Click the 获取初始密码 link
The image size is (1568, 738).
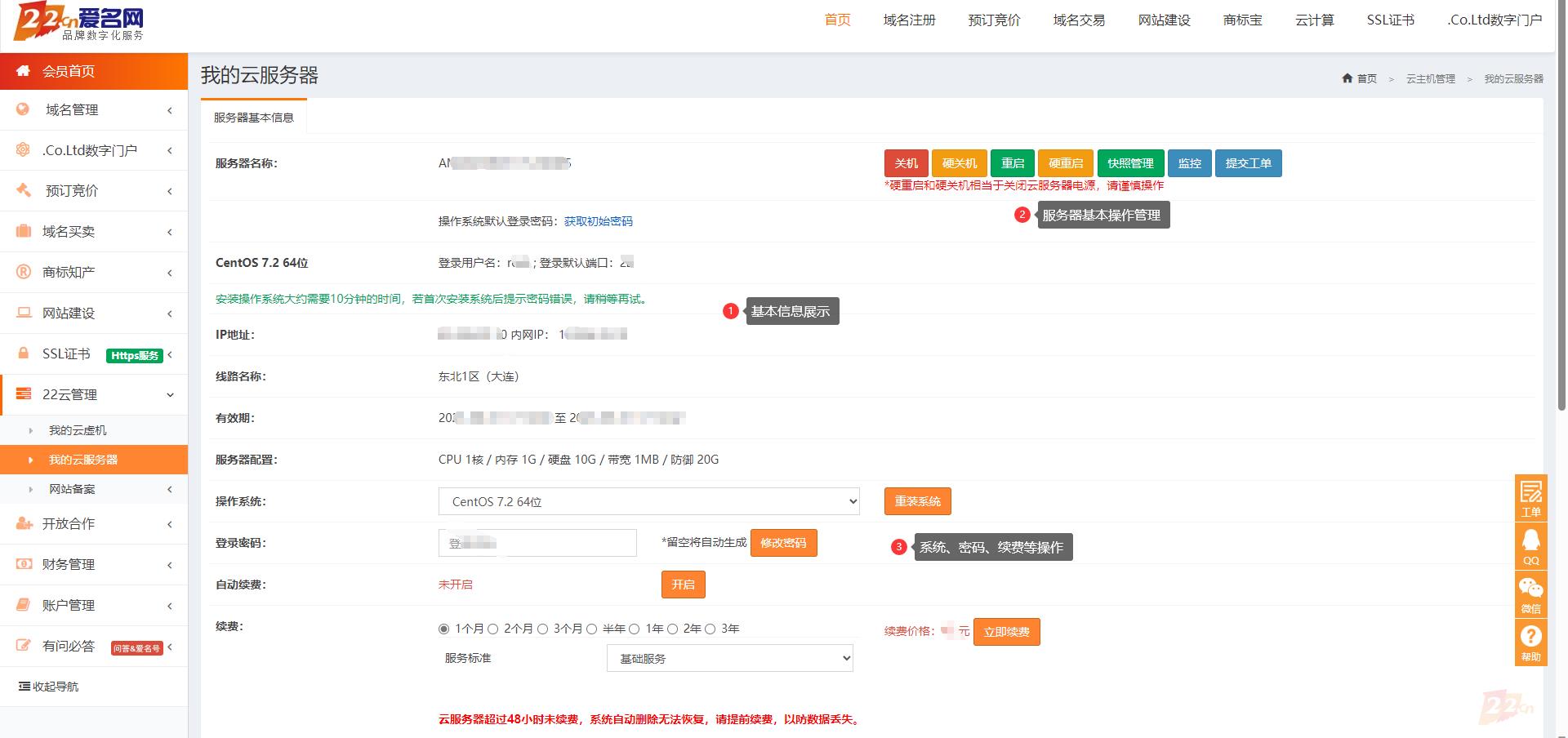pos(599,221)
